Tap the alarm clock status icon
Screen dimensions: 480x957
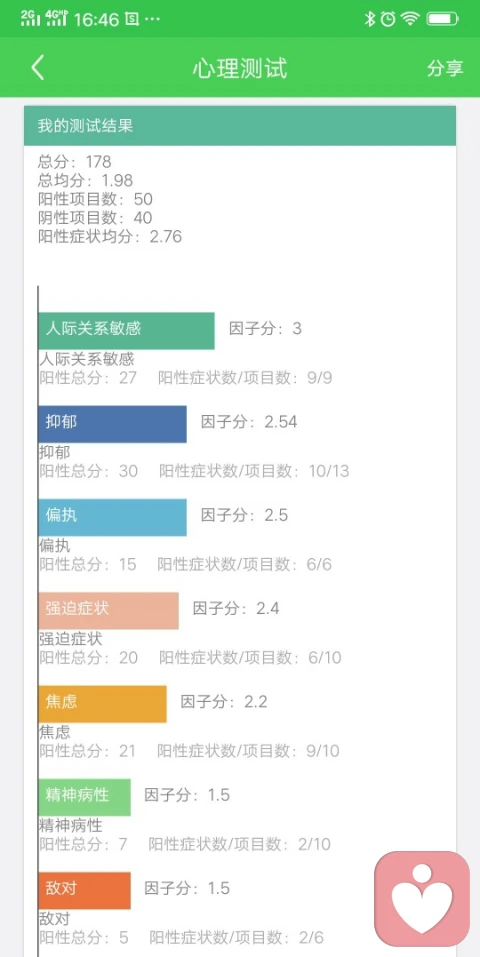point(388,19)
